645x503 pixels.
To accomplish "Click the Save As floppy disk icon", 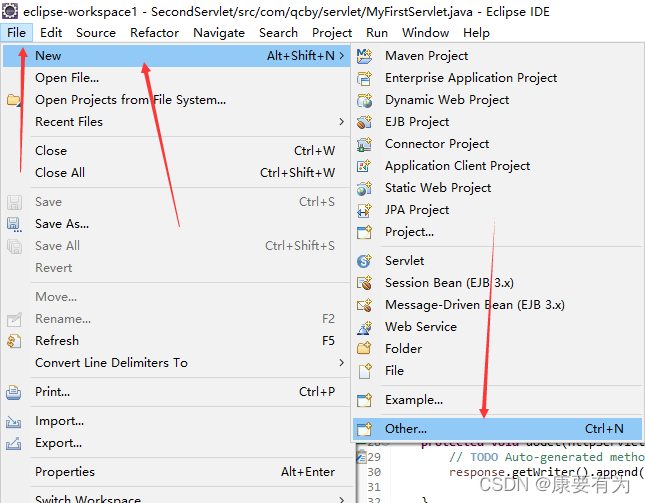I will pyautogui.click(x=14, y=224).
